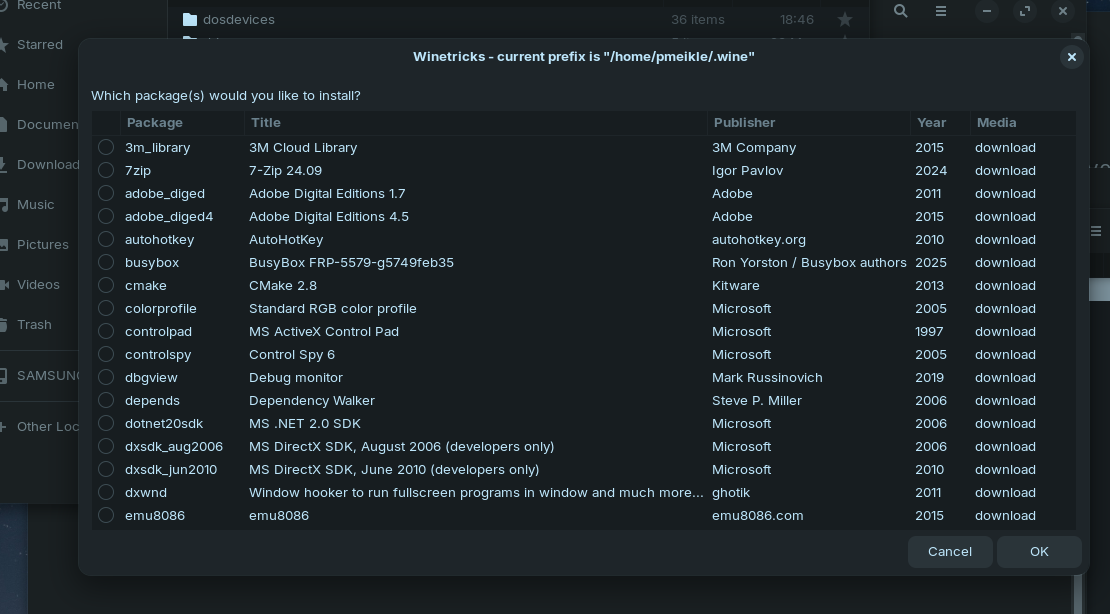Image resolution: width=1110 pixels, height=614 pixels.
Task: Sort by Year column header
Action: (940, 123)
